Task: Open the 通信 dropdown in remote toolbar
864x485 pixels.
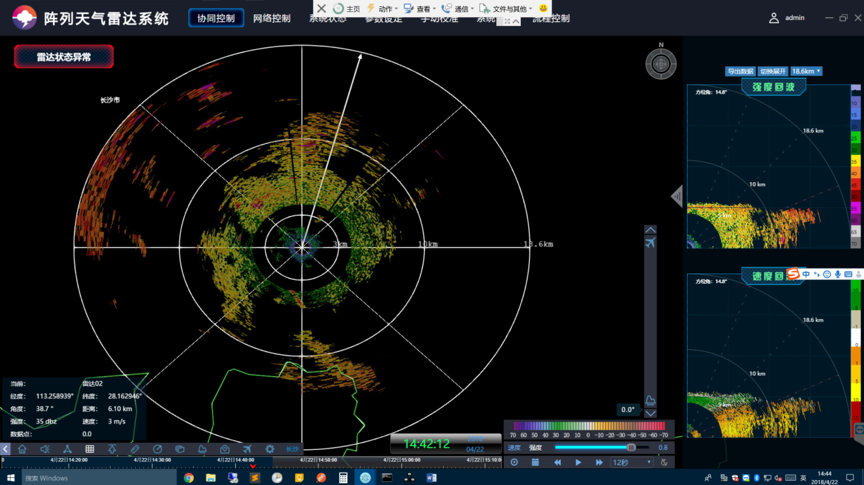Action: click(457, 8)
